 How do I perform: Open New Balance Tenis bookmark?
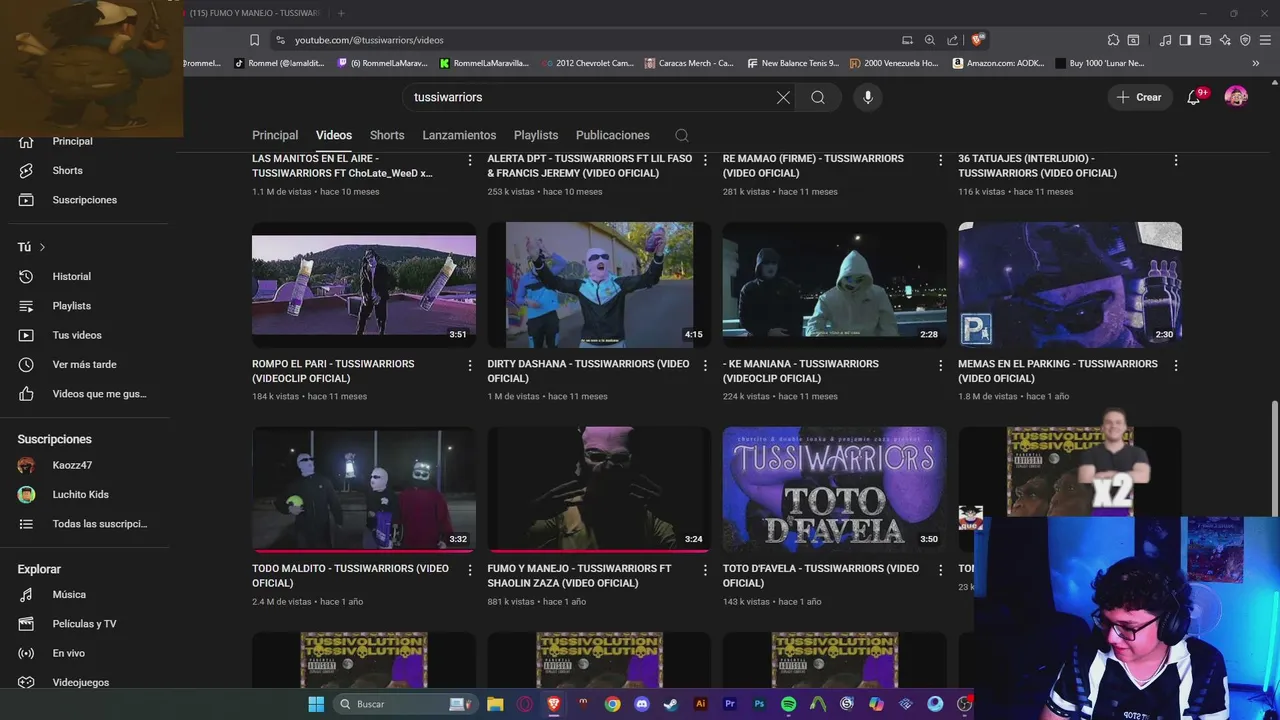point(793,63)
